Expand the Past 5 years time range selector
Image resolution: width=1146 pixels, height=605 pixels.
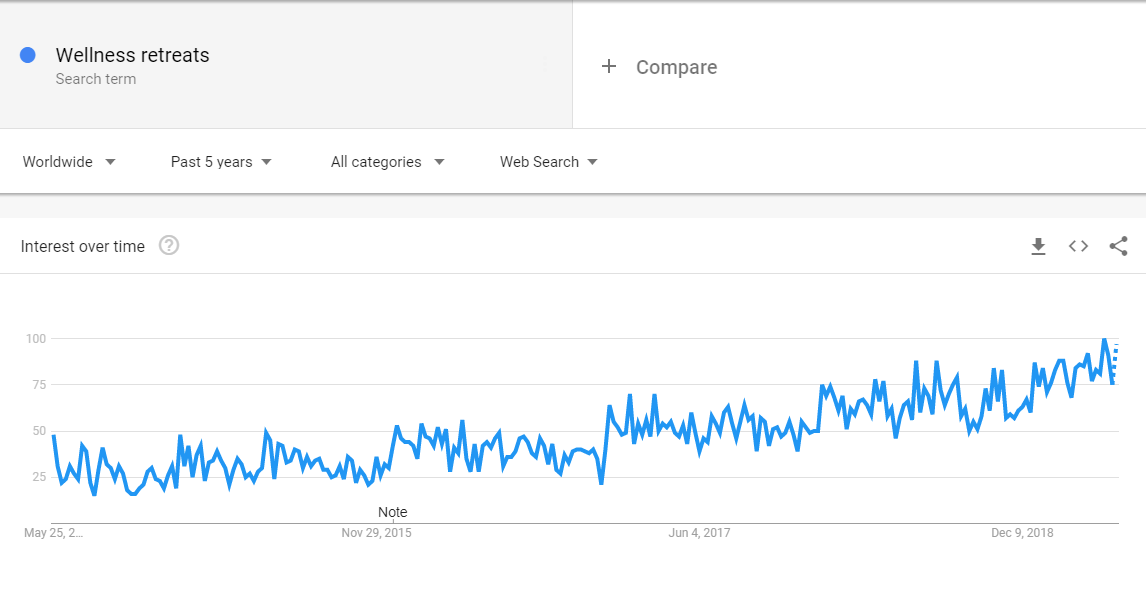220,161
